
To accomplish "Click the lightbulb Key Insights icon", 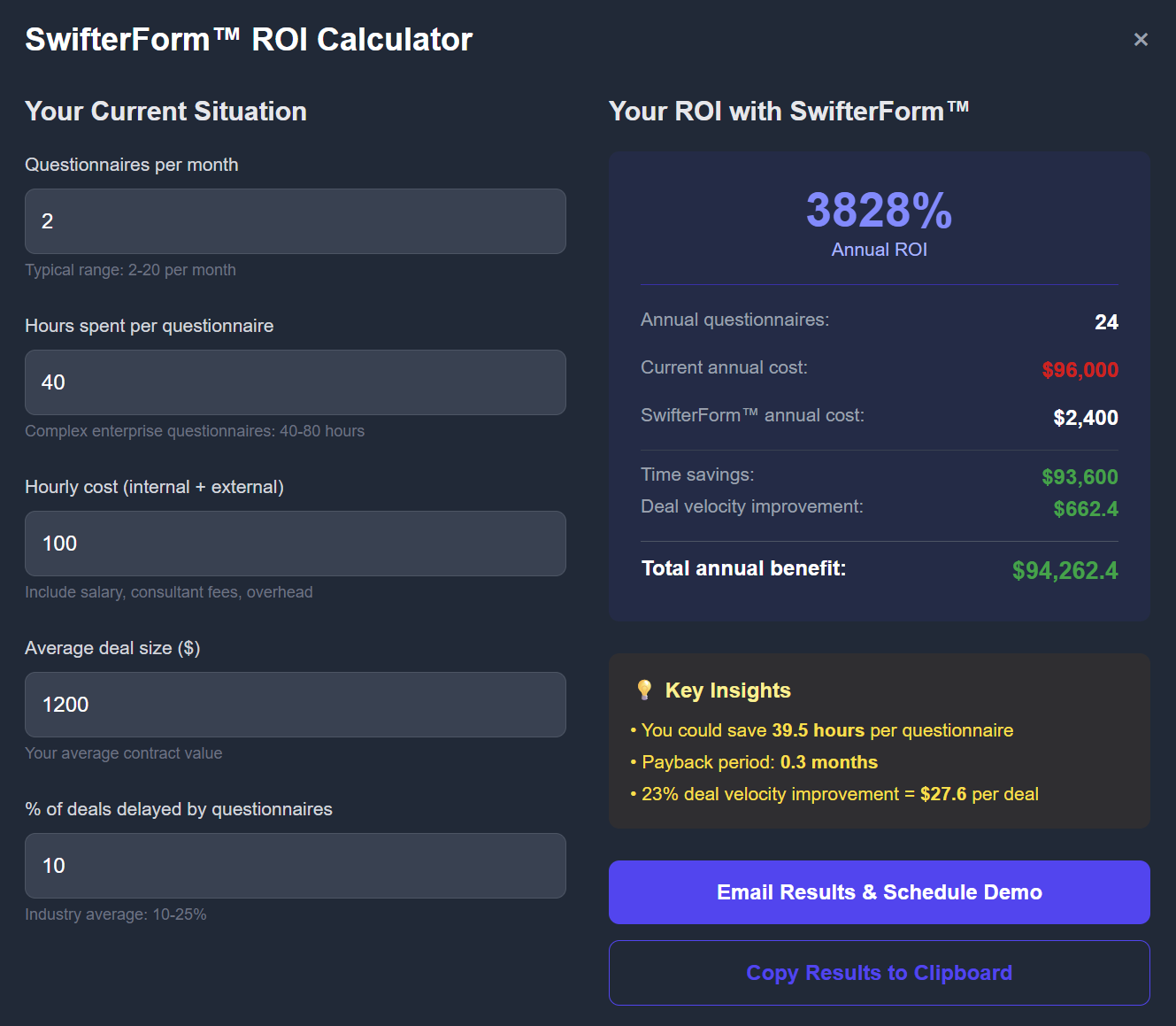I will tap(644, 690).
